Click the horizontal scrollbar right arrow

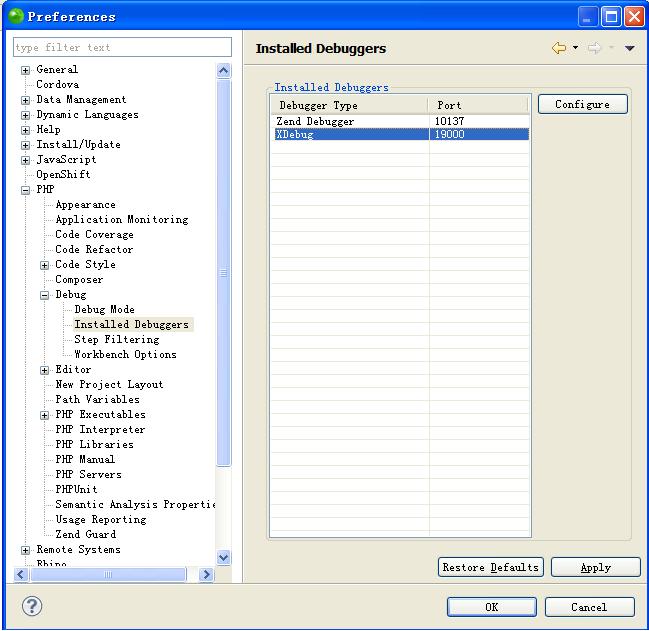pos(206,575)
